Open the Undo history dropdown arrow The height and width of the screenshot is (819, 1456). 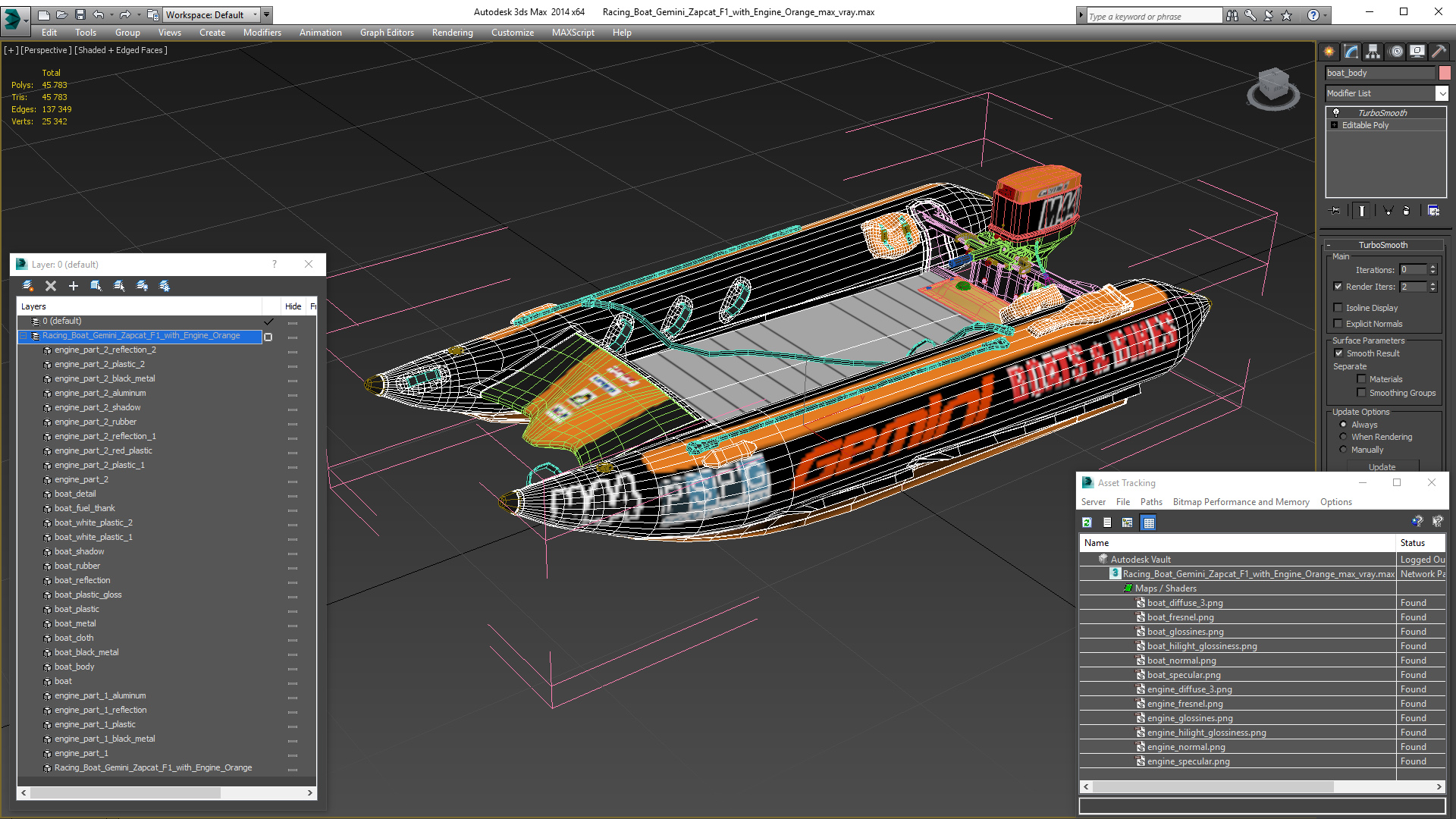[111, 14]
